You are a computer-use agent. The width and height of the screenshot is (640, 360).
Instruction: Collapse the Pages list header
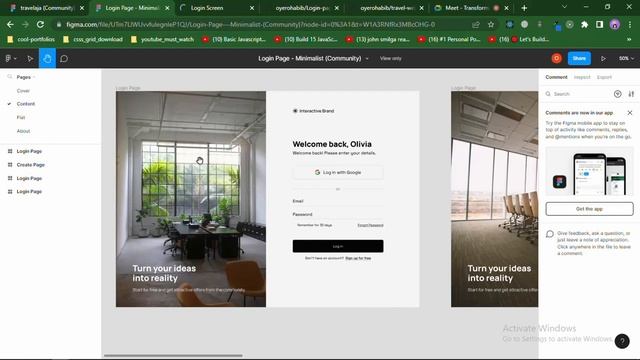point(26,77)
